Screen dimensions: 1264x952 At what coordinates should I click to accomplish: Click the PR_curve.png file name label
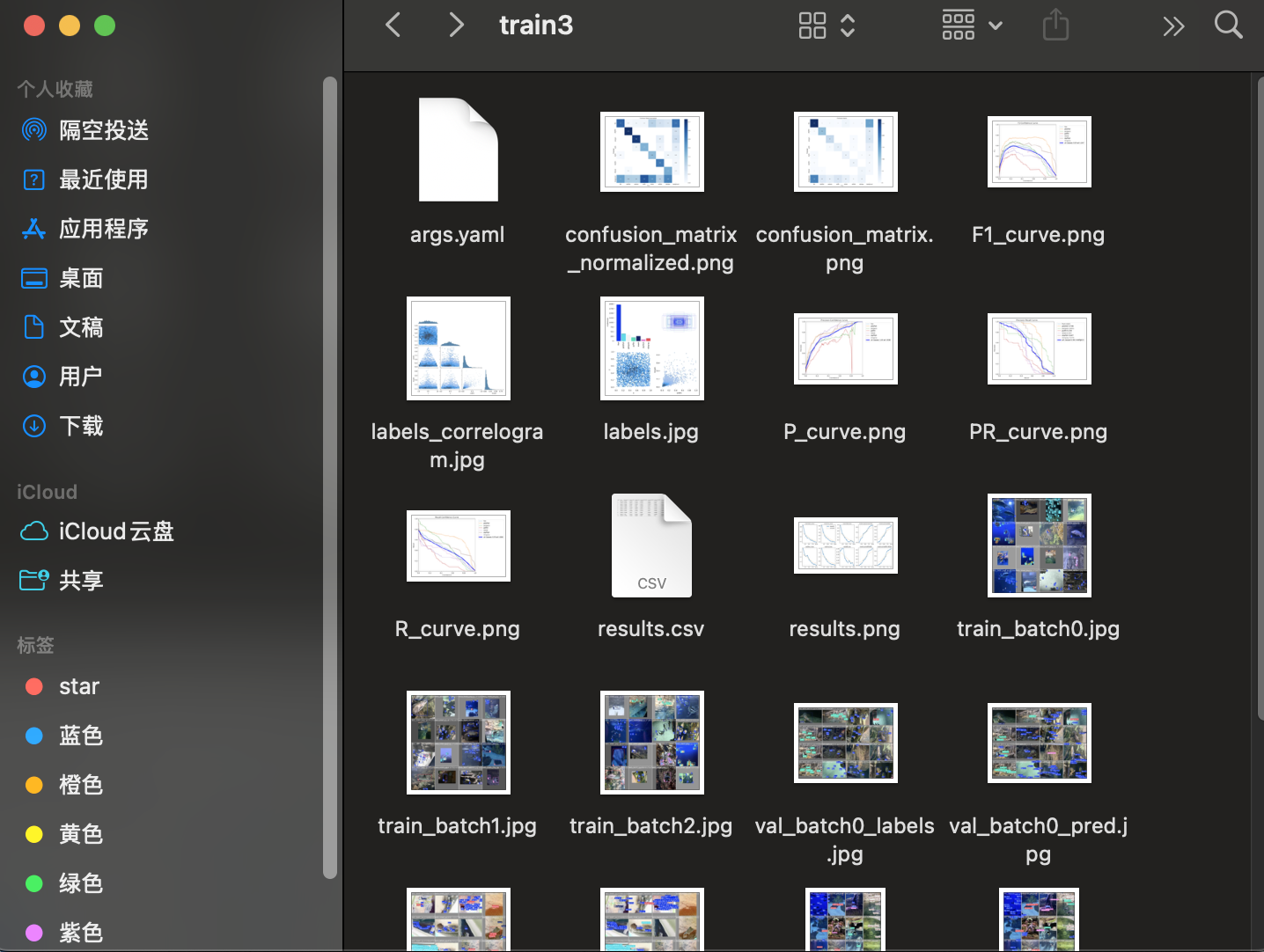pos(1039,432)
